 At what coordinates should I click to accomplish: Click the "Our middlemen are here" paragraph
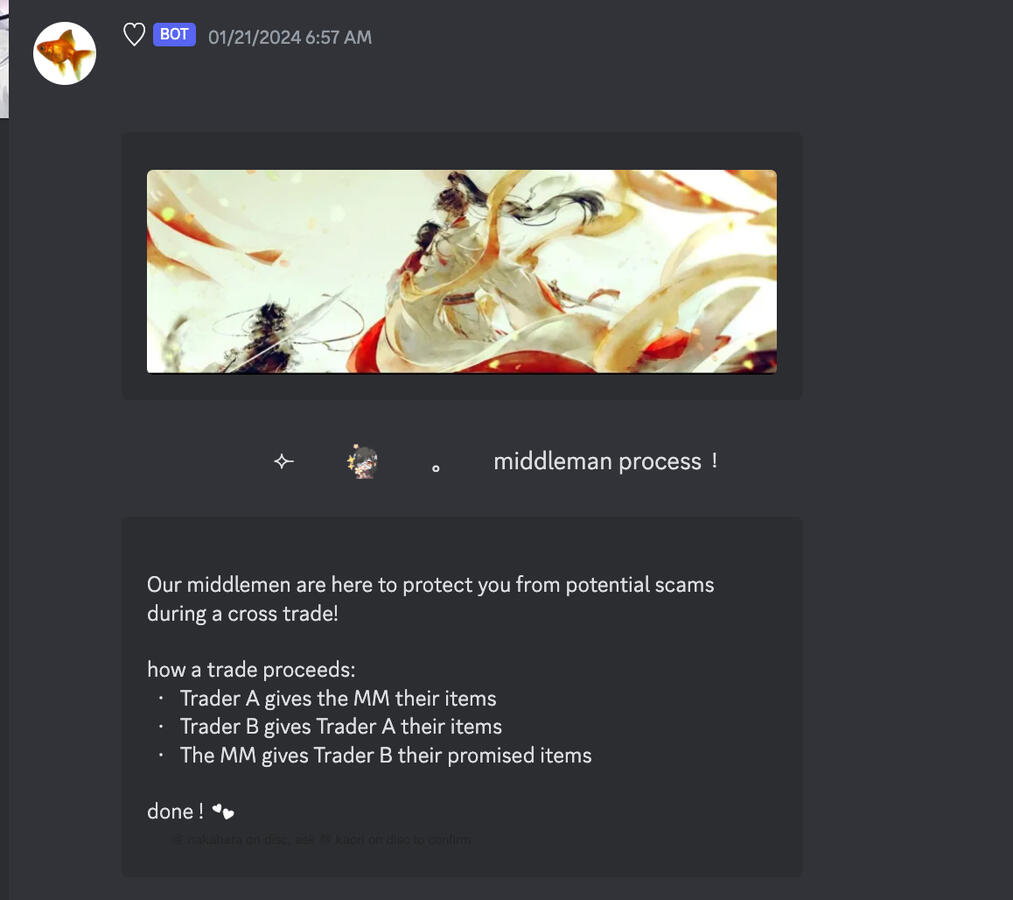431,599
